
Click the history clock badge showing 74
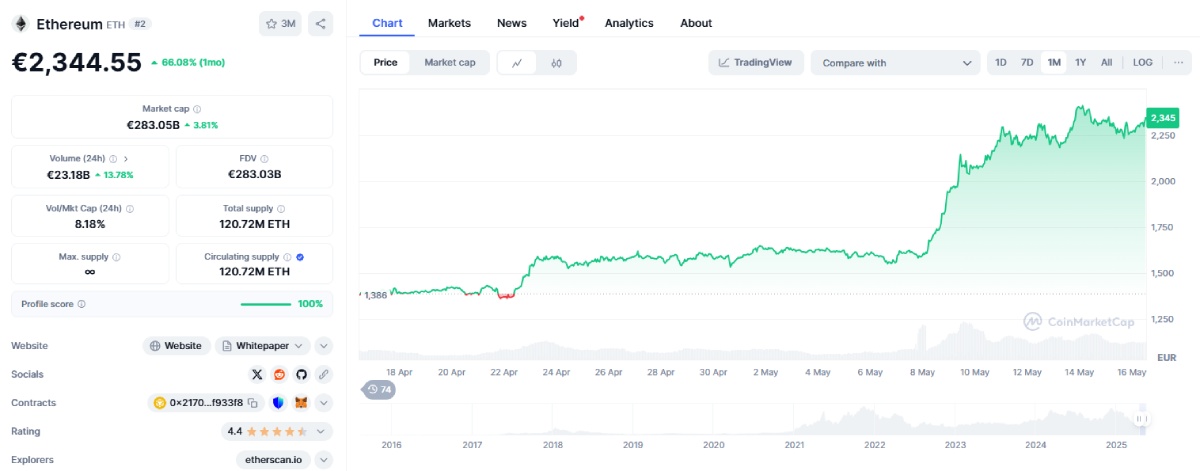tap(378, 389)
